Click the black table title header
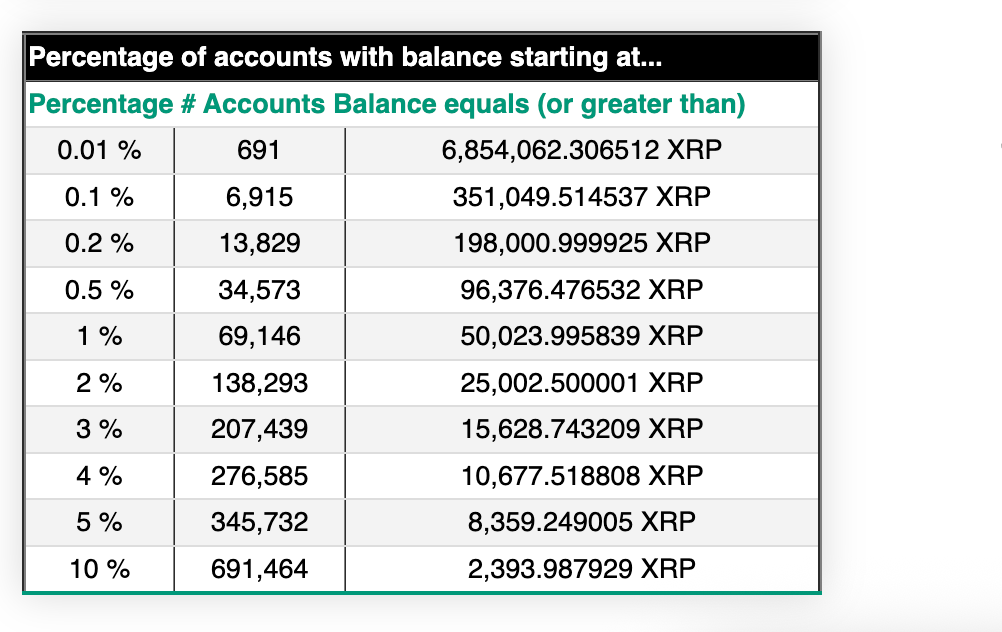This screenshot has height=632, width=1002. pyautogui.click(x=420, y=58)
